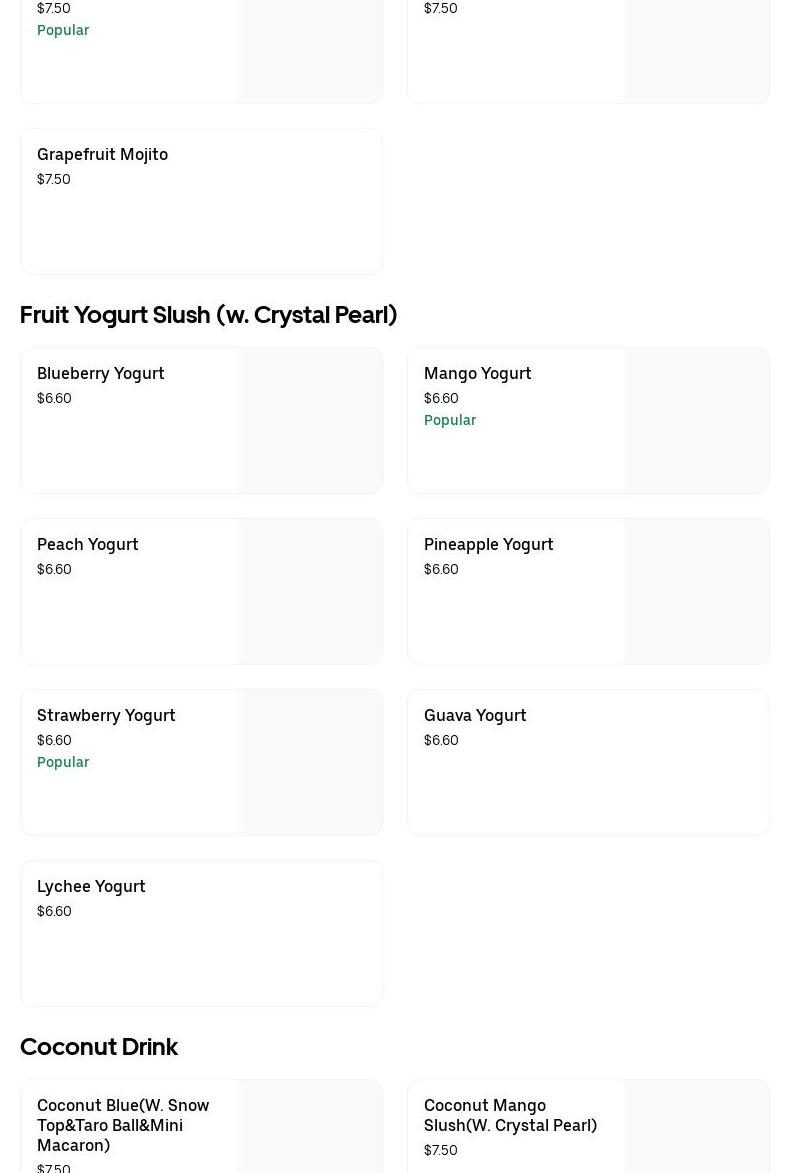Click the Strawberry Yogurt photo placeholder
The image size is (804, 1173).
point(309,762)
